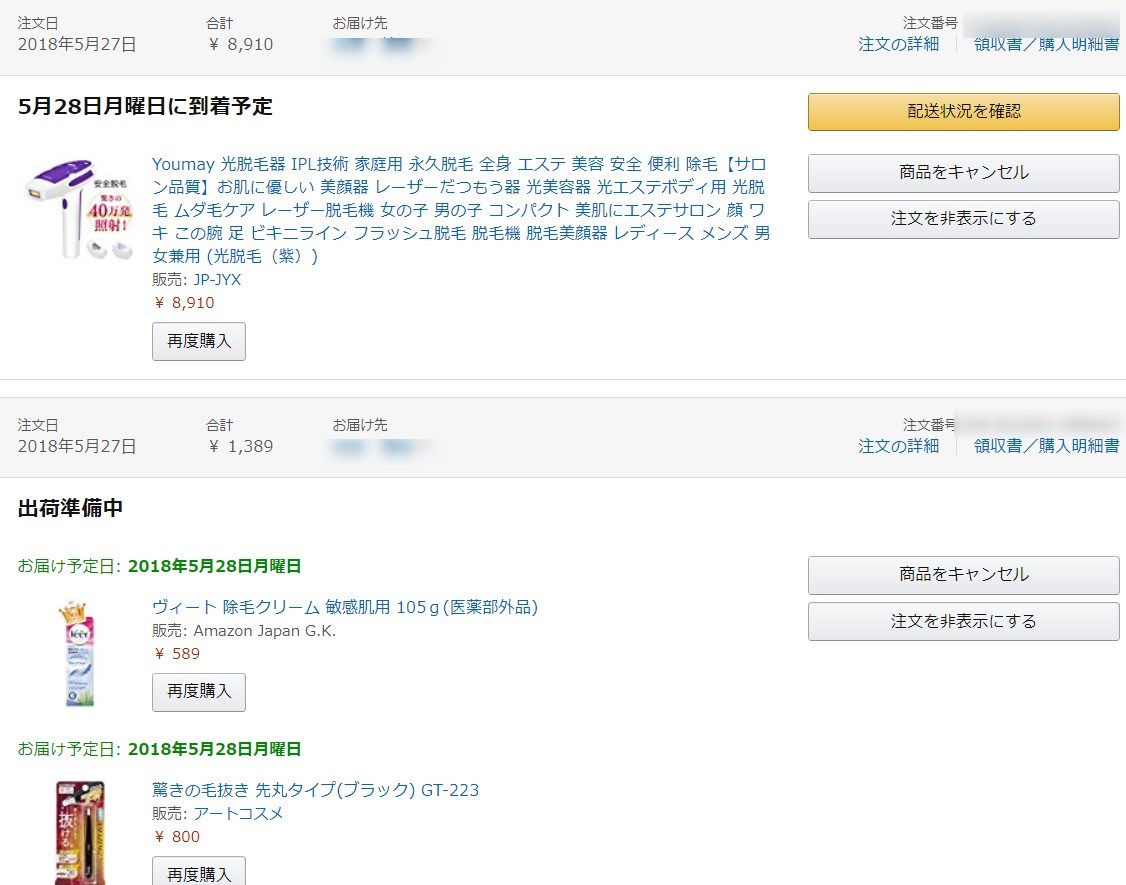Open the ヴィート 除毛クリーム product link
The height and width of the screenshot is (885, 1126).
(x=345, y=607)
